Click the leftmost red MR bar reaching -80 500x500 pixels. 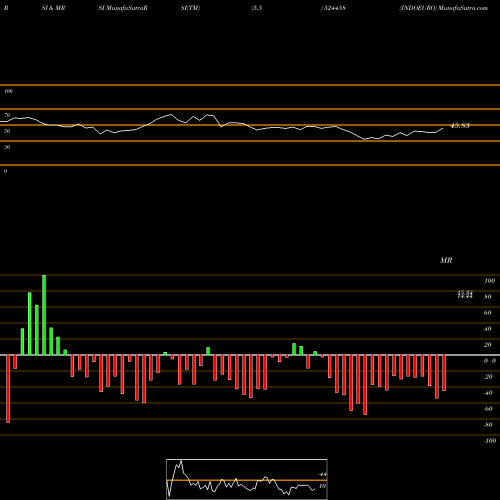point(8,389)
